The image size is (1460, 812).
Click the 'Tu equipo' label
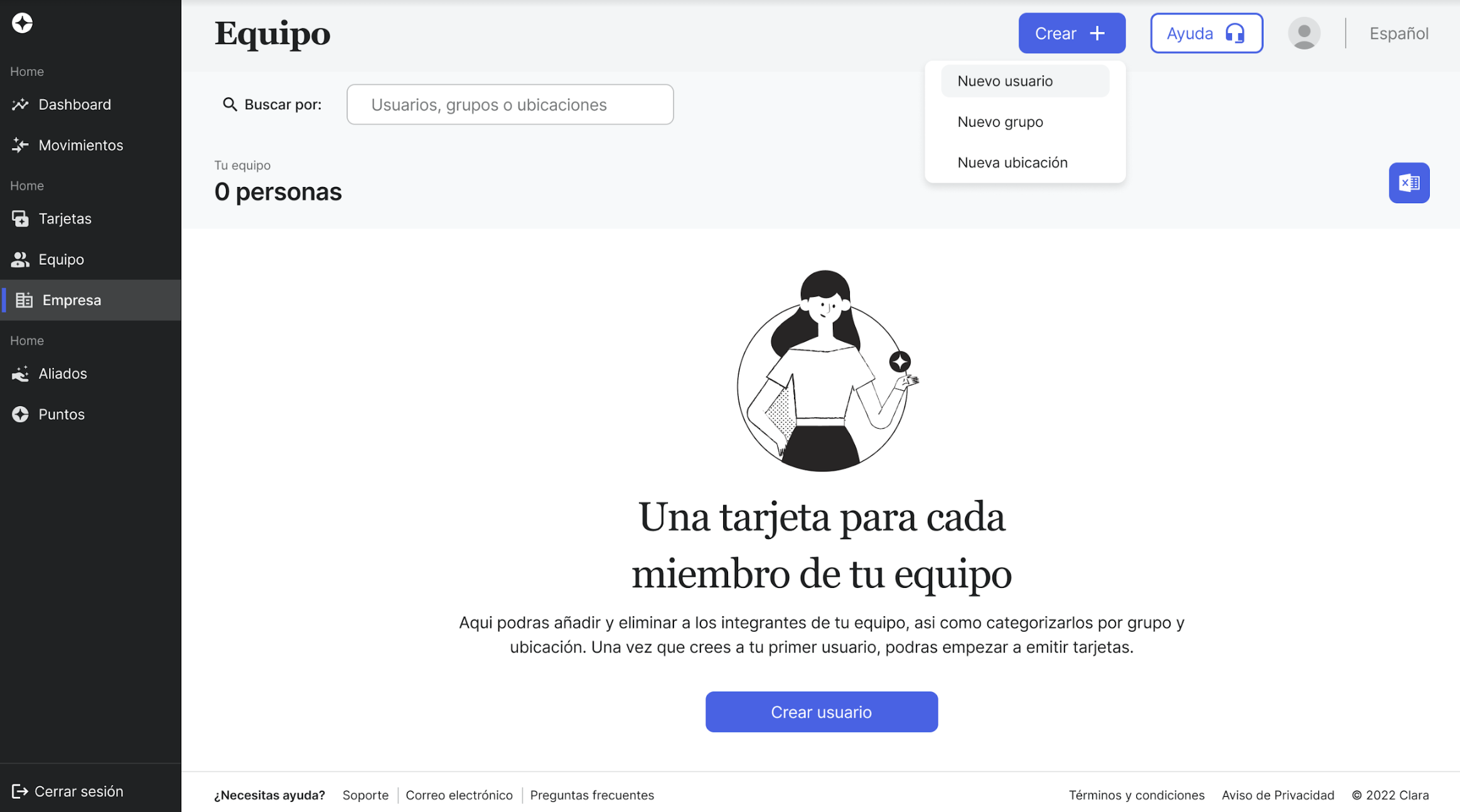tap(242, 165)
